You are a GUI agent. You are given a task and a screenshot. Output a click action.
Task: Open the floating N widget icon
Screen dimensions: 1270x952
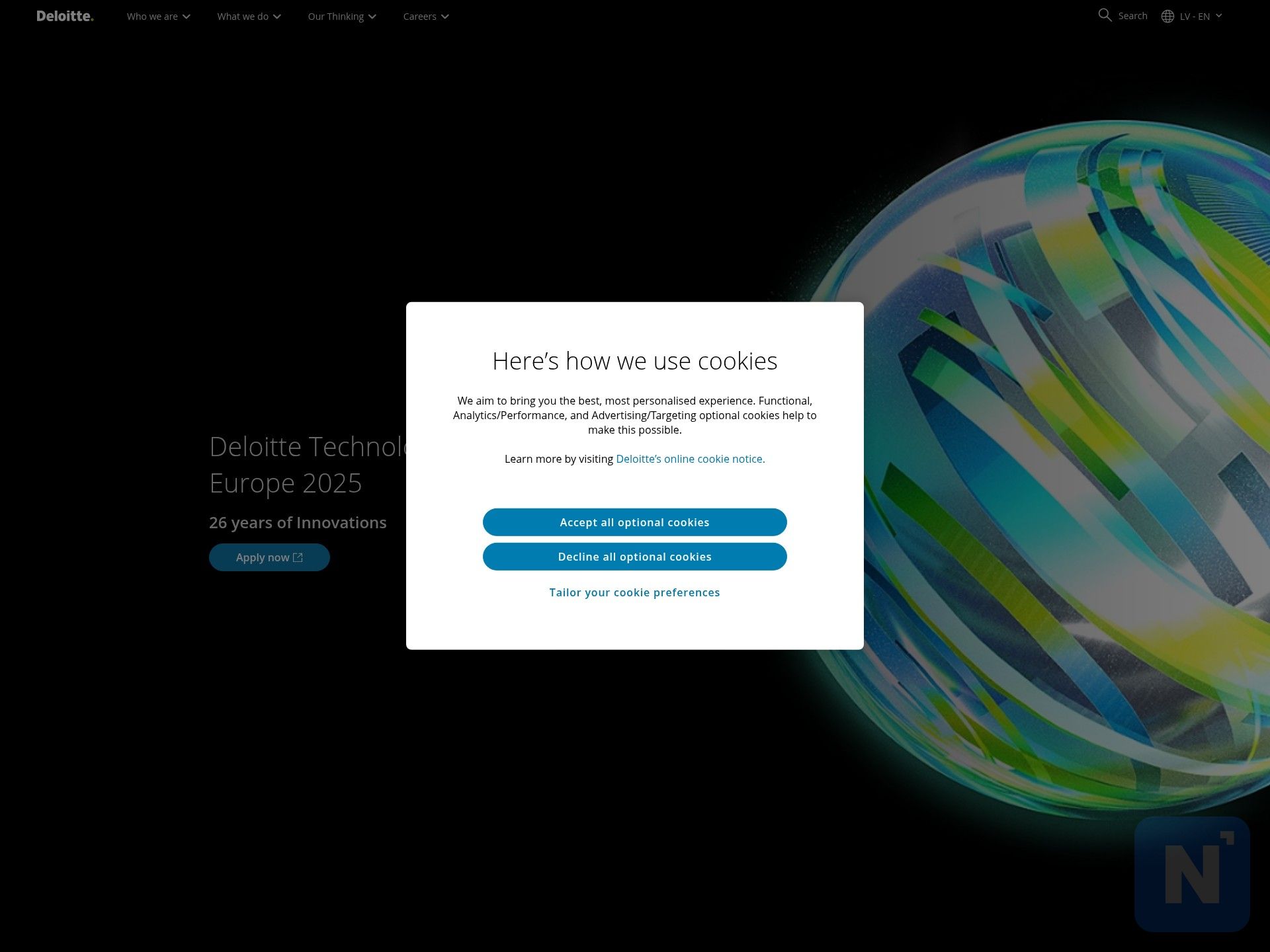(1192, 874)
